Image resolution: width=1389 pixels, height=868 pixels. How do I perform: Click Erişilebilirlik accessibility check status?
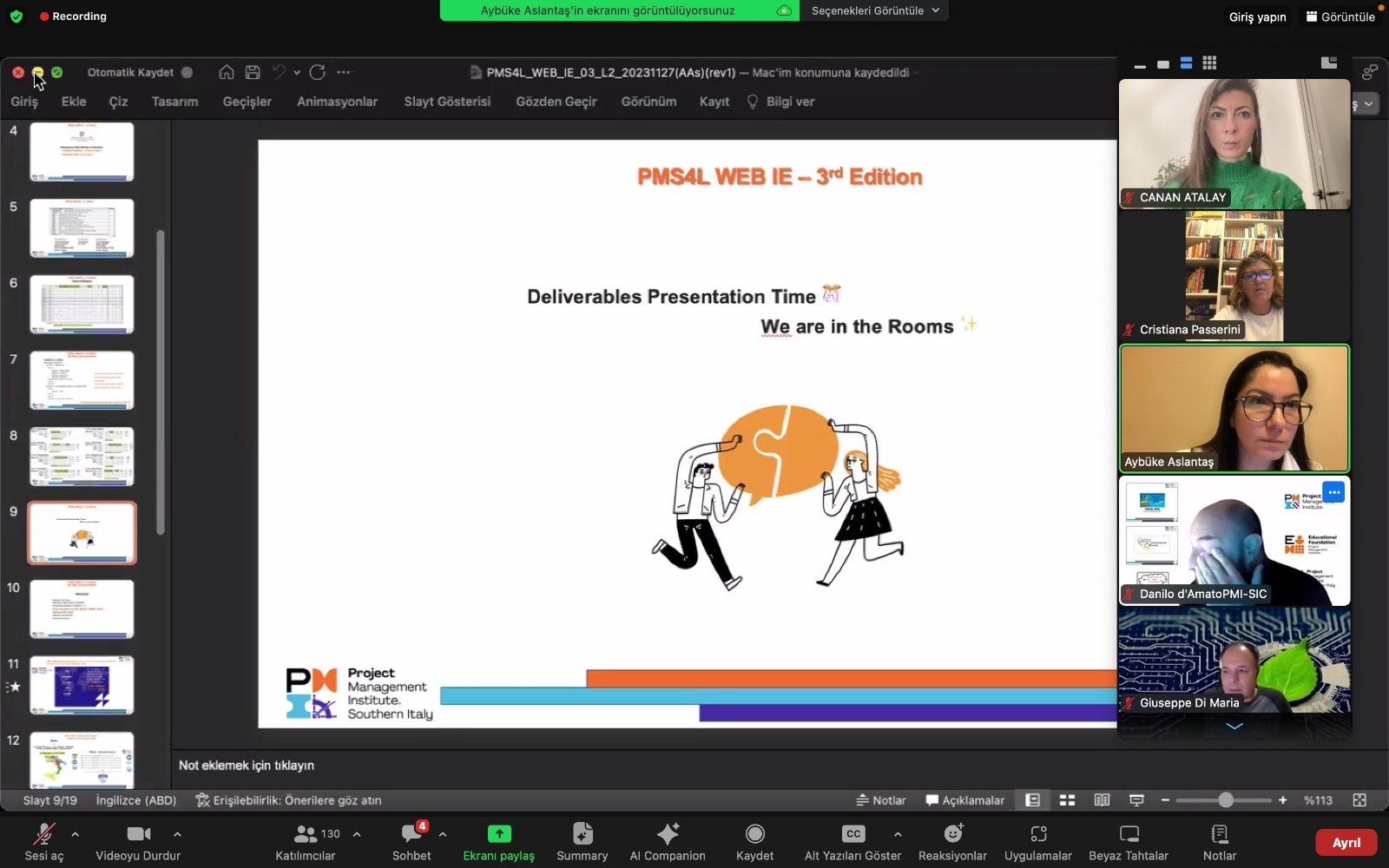[288, 800]
